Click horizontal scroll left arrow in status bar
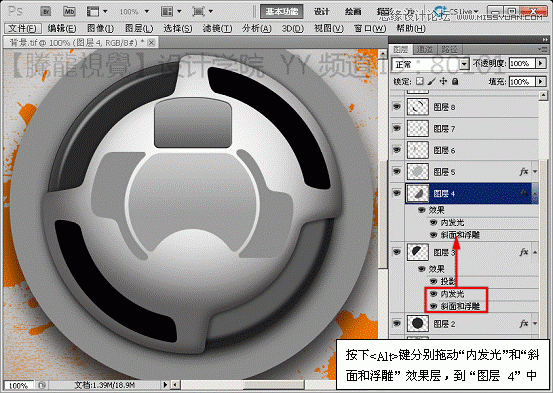This screenshot has width=553, height=393. coord(176,385)
